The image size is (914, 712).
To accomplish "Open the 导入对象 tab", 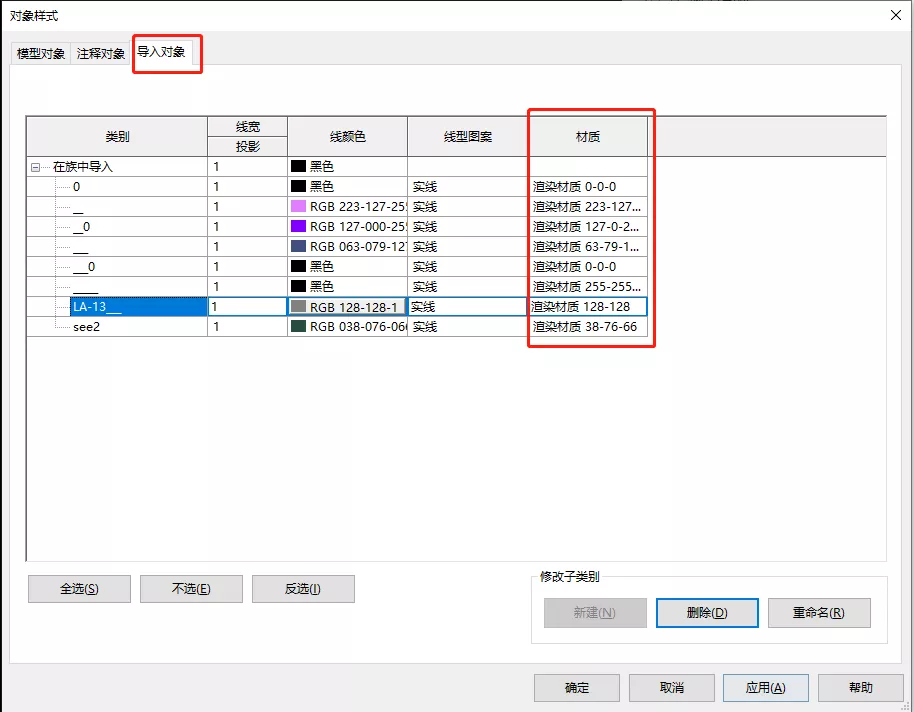I will pyautogui.click(x=161, y=52).
